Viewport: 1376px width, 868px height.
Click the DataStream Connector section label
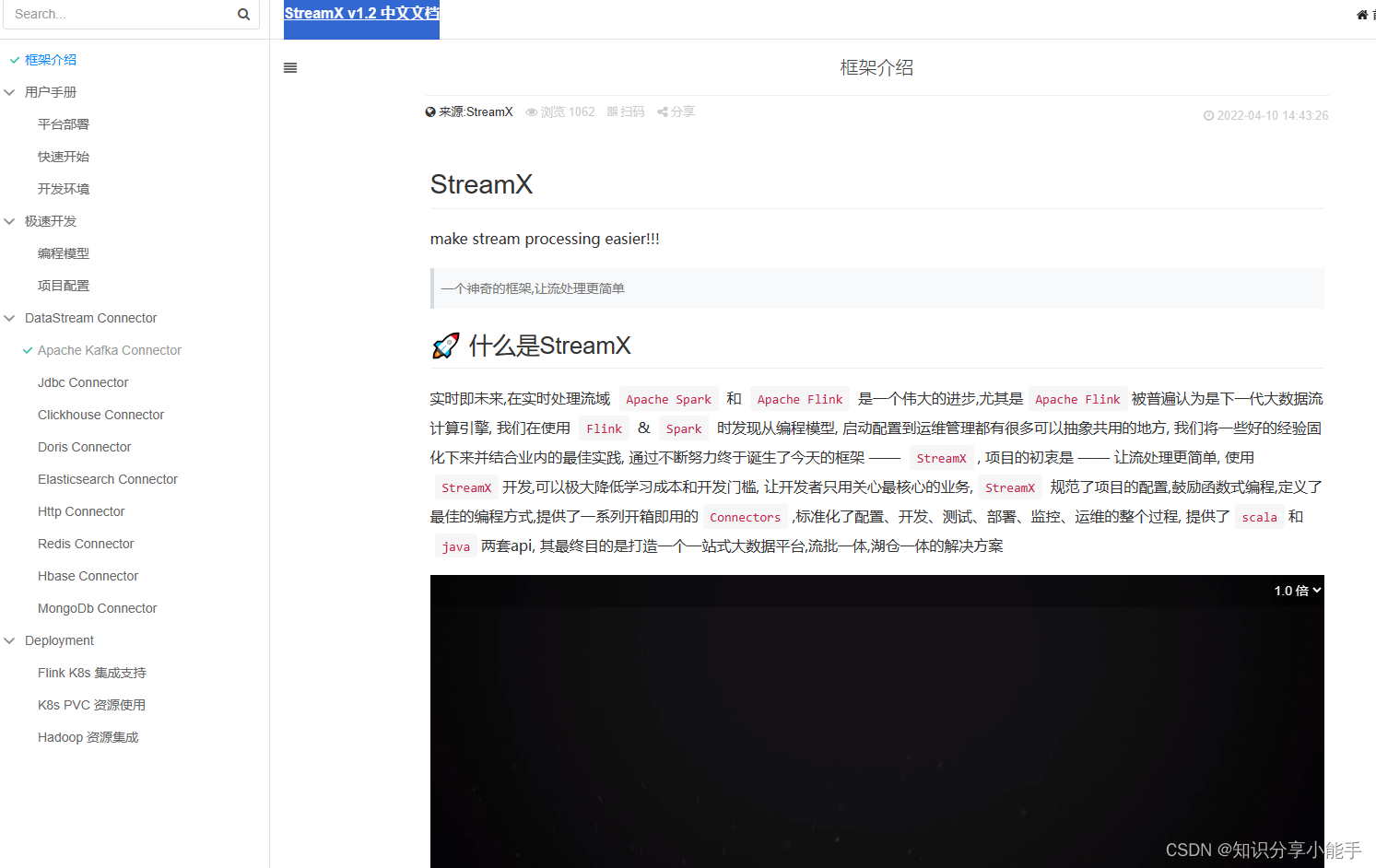point(90,318)
